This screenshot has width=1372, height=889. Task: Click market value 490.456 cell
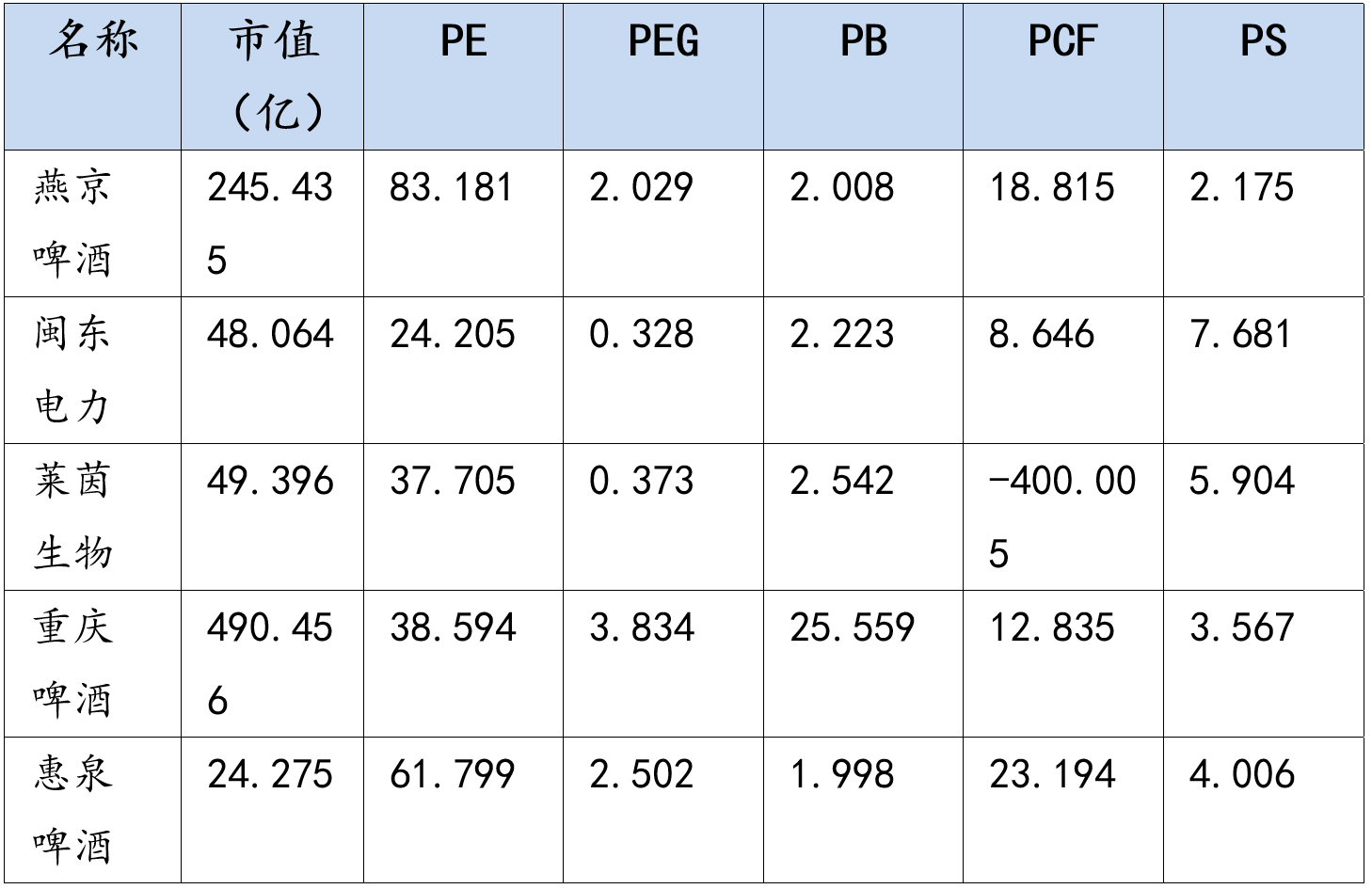(270, 663)
